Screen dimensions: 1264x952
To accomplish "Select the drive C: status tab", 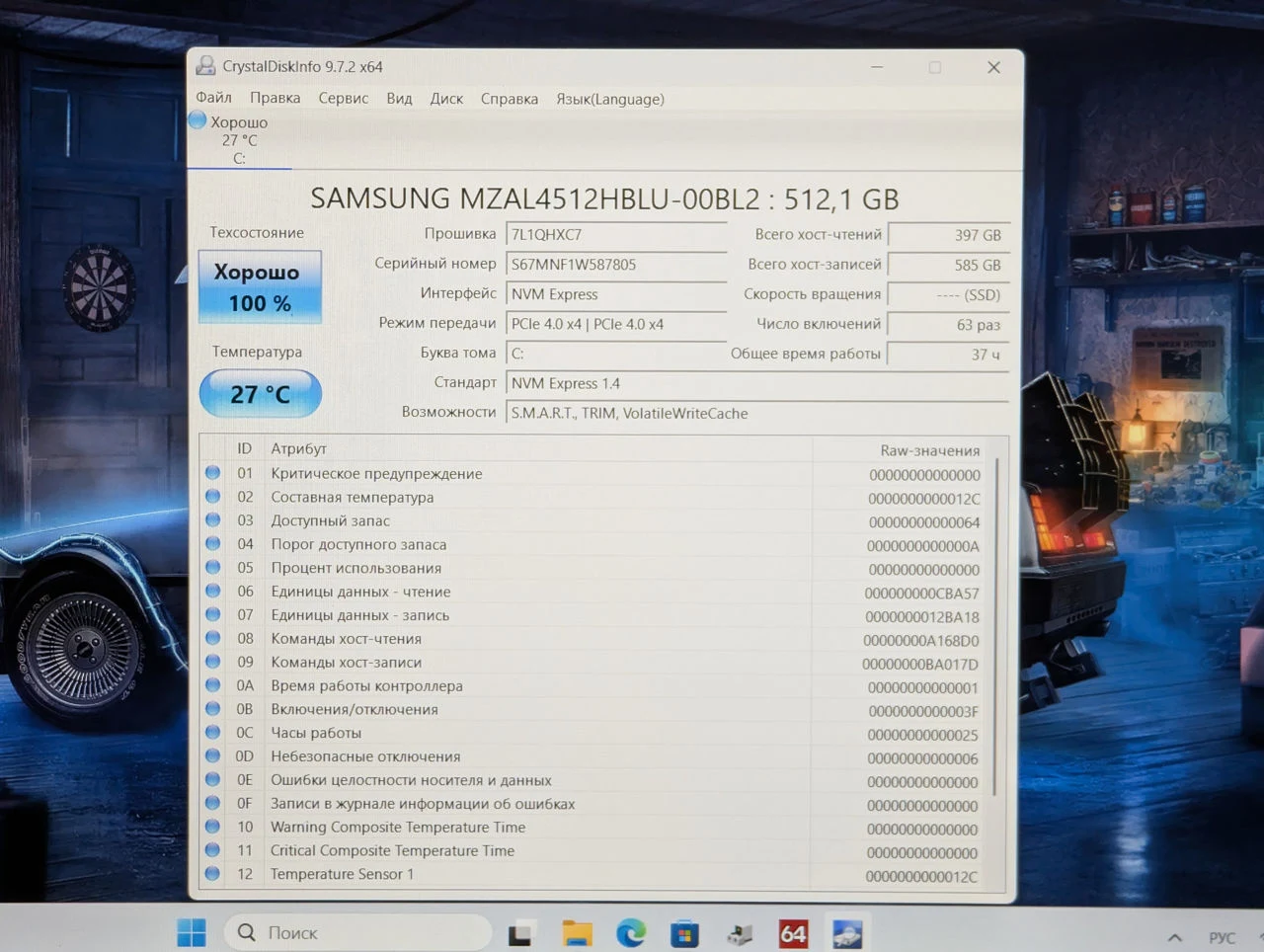I will (239, 139).
